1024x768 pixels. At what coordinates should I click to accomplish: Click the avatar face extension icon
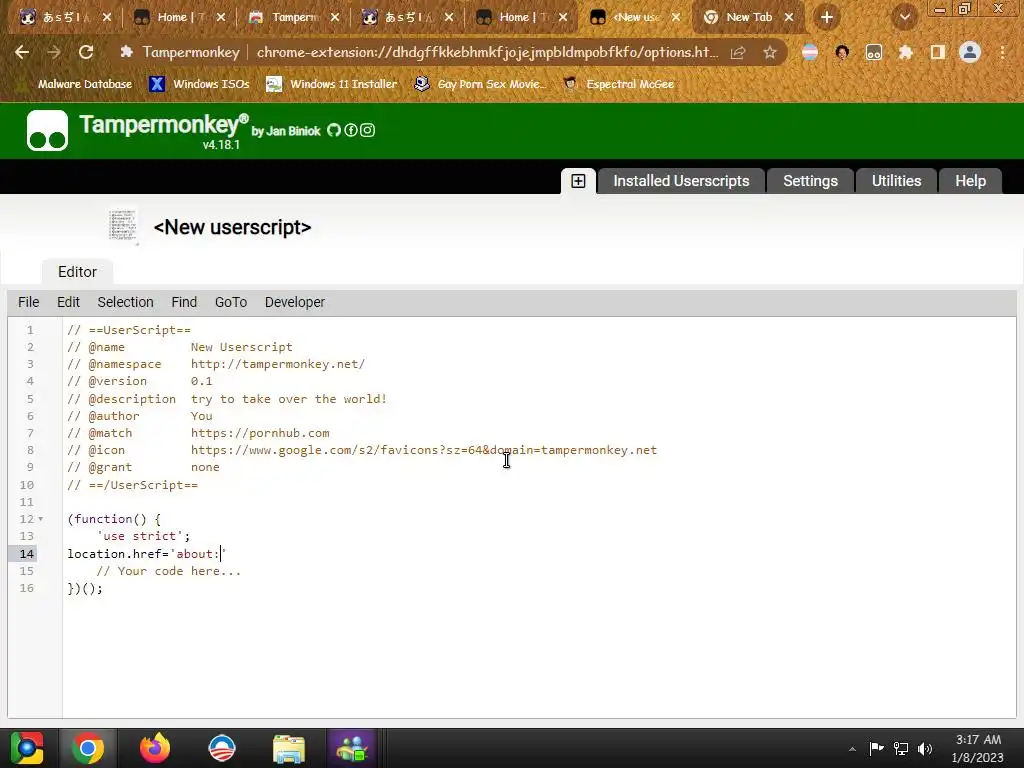(x=842, y=52)
